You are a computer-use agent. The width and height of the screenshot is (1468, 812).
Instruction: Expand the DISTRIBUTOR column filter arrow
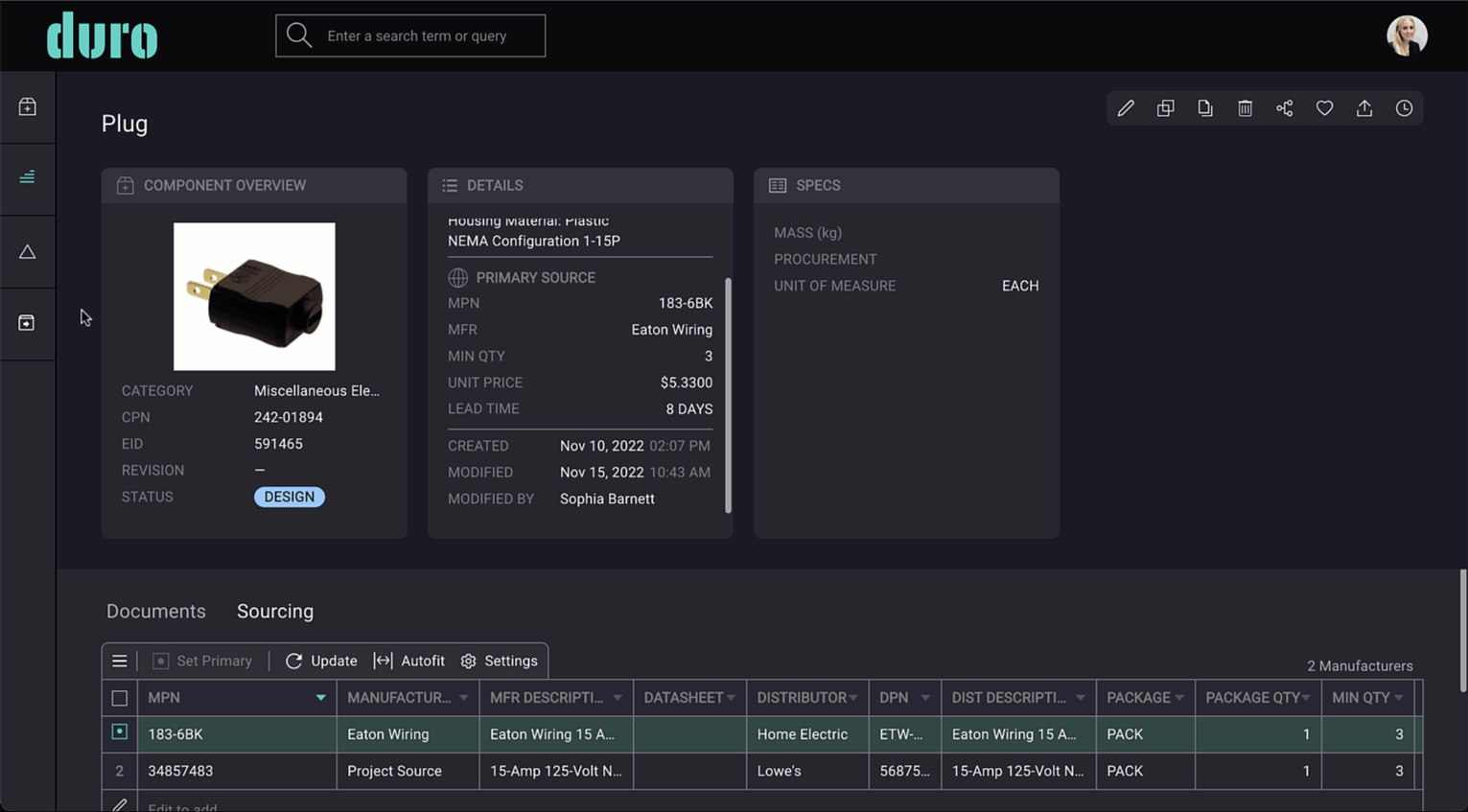click(x=852, y=698)
